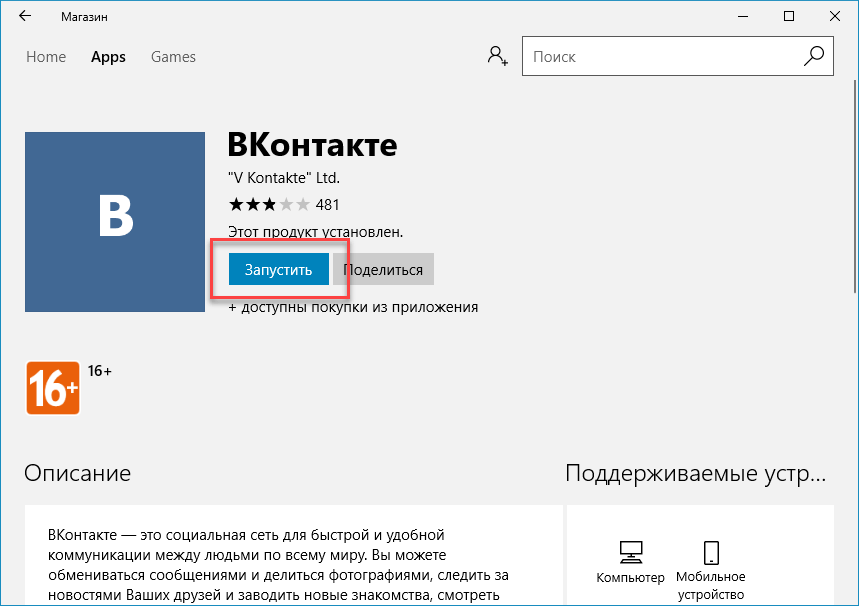859x606 pixels.
Task: Click the Поддерживаемые устр... heading
Action: [696, 473]
